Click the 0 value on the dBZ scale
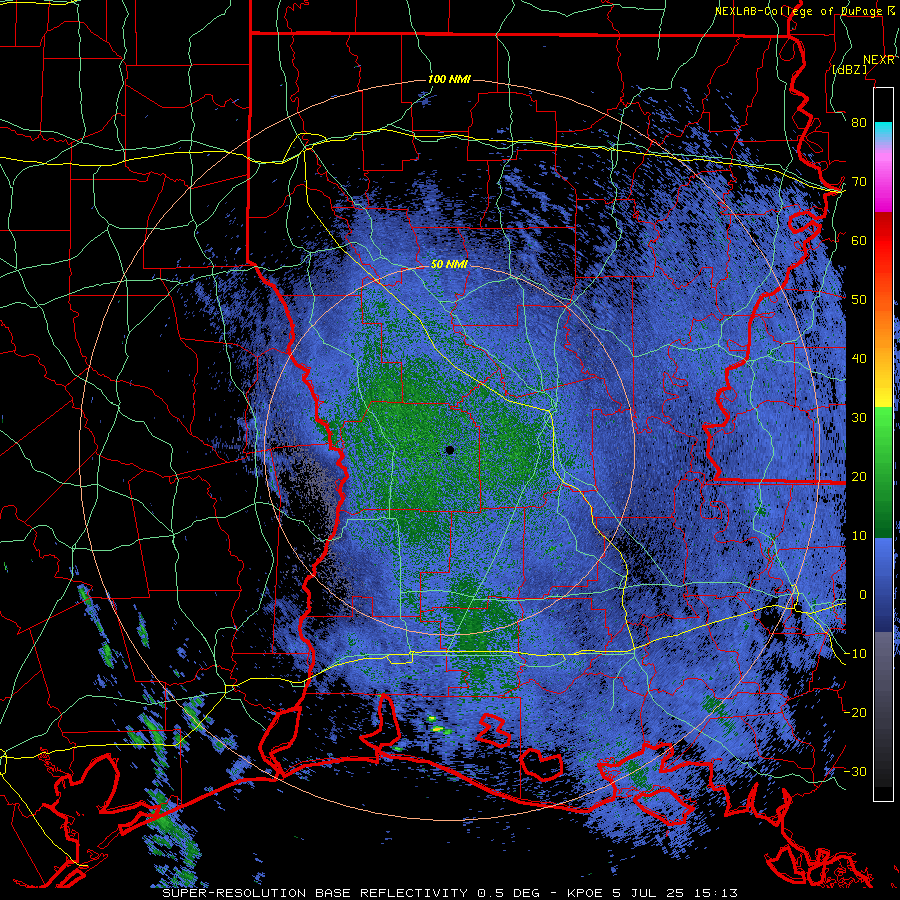 tap(863, 595)
